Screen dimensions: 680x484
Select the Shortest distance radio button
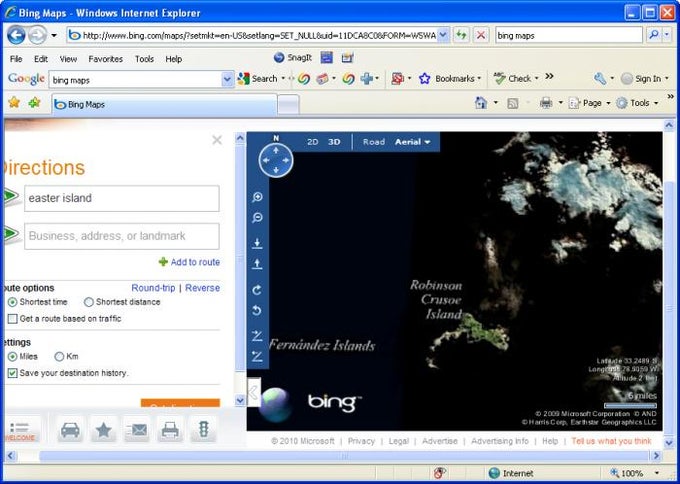click(88, 302)
